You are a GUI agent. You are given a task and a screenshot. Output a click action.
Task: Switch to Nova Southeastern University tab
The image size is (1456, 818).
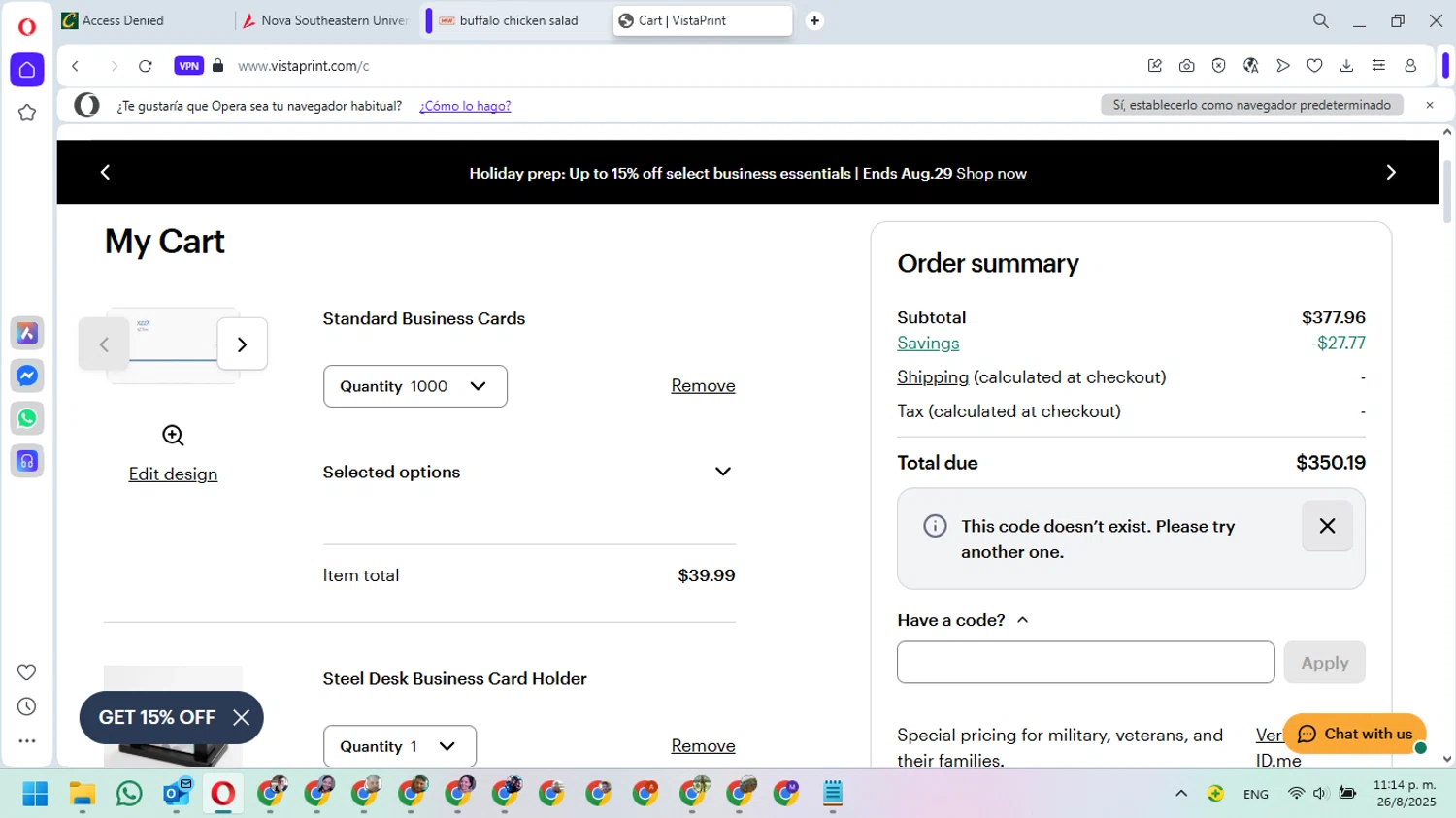[327, 20]
